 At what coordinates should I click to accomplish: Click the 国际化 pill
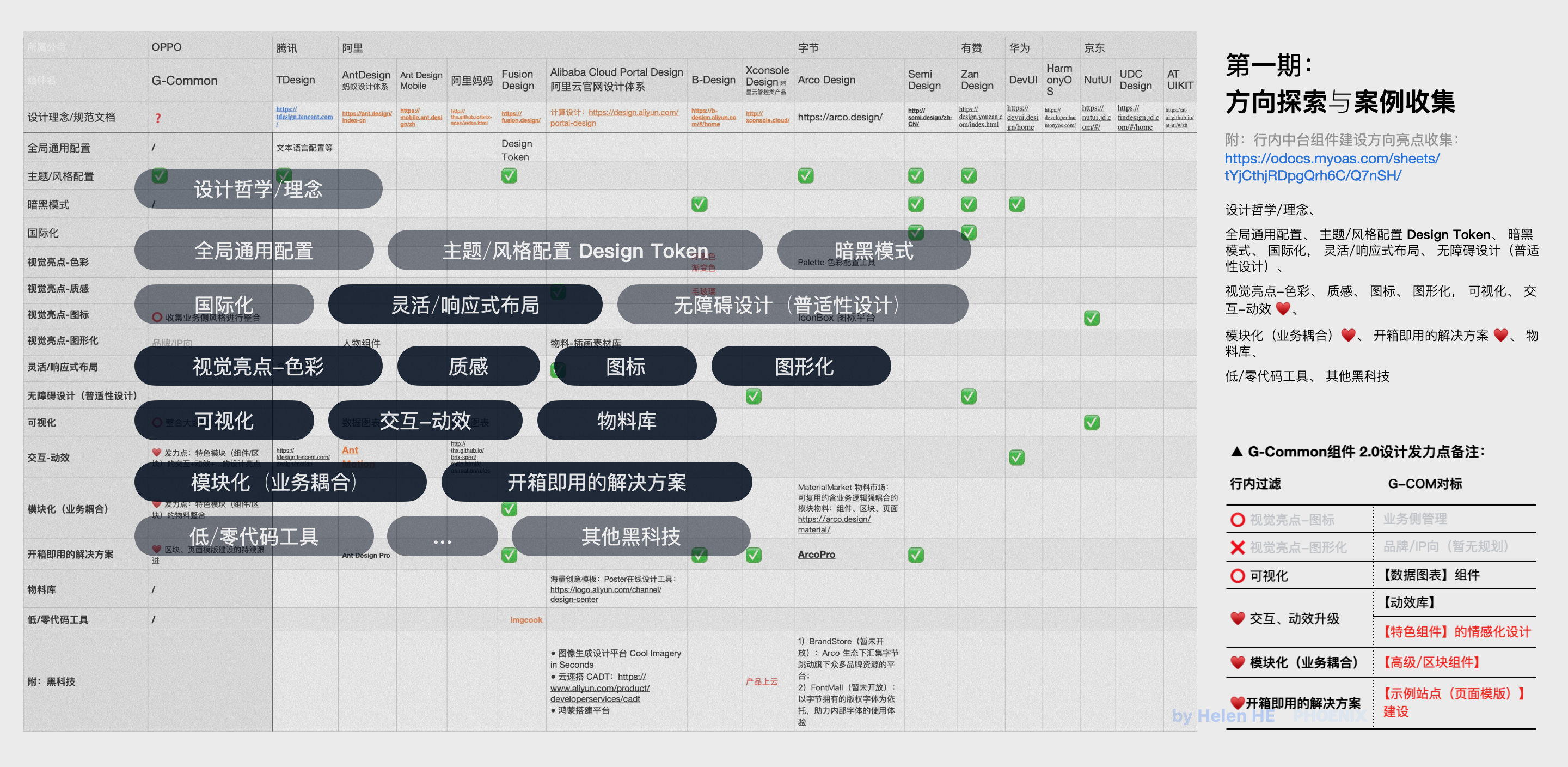224,305
